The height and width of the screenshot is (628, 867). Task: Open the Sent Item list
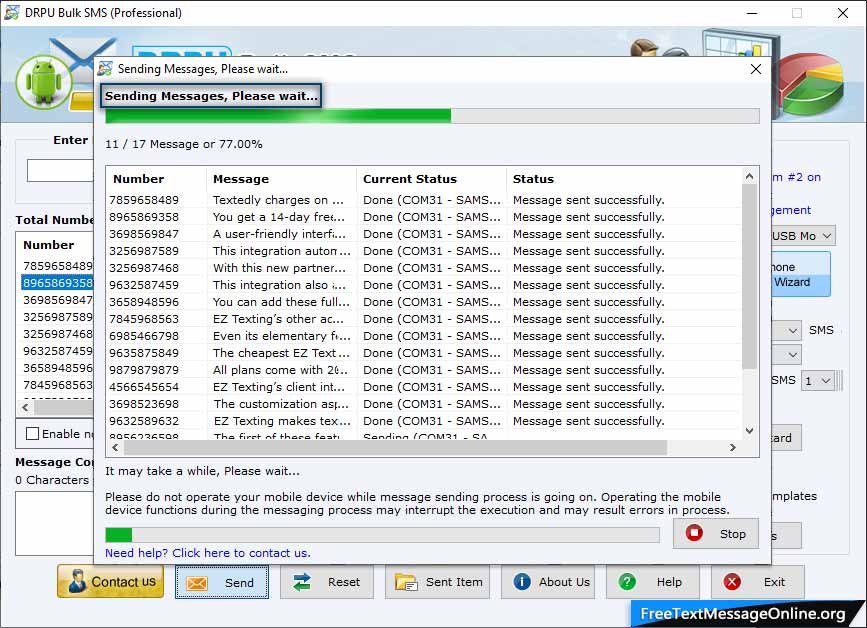(x=437, y=582)
